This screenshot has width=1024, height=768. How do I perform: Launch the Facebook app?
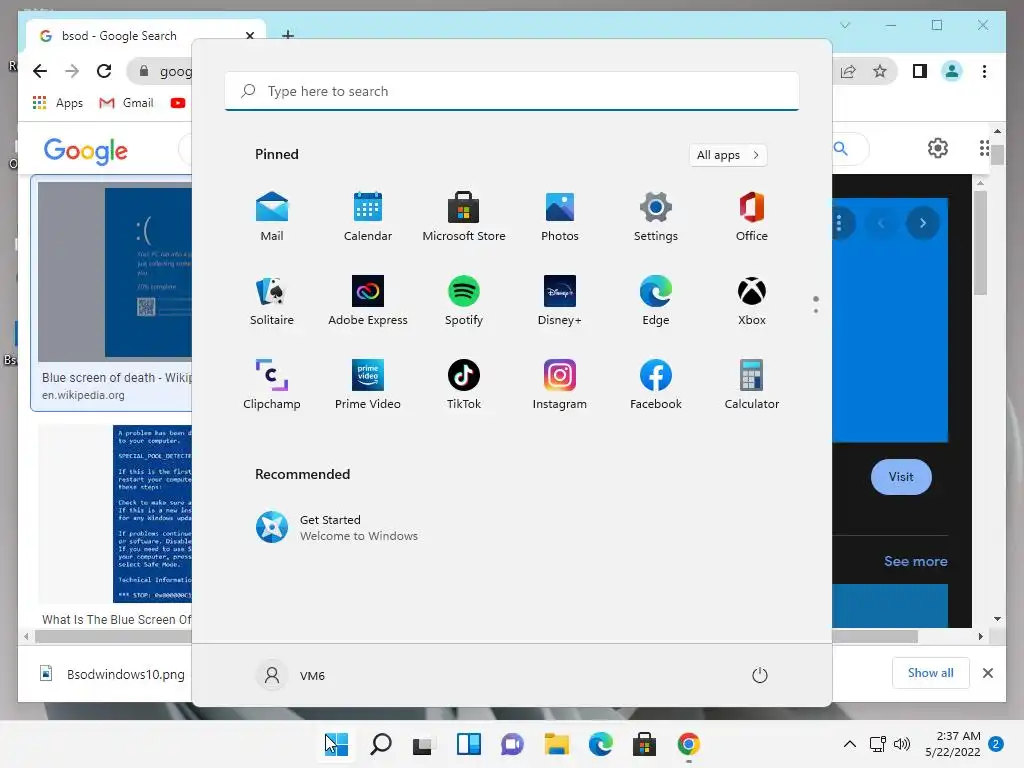pyautogui.click(x=656, y=385)
